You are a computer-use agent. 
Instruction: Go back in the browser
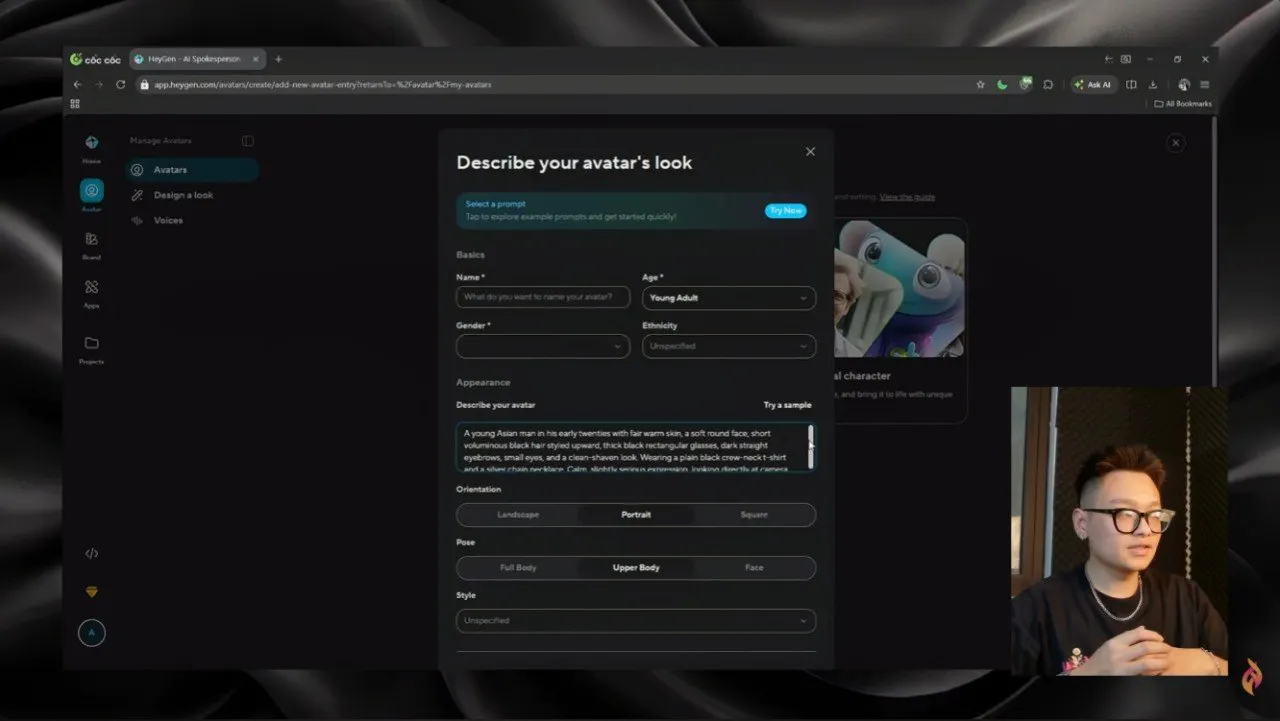[x=77, y=85]
